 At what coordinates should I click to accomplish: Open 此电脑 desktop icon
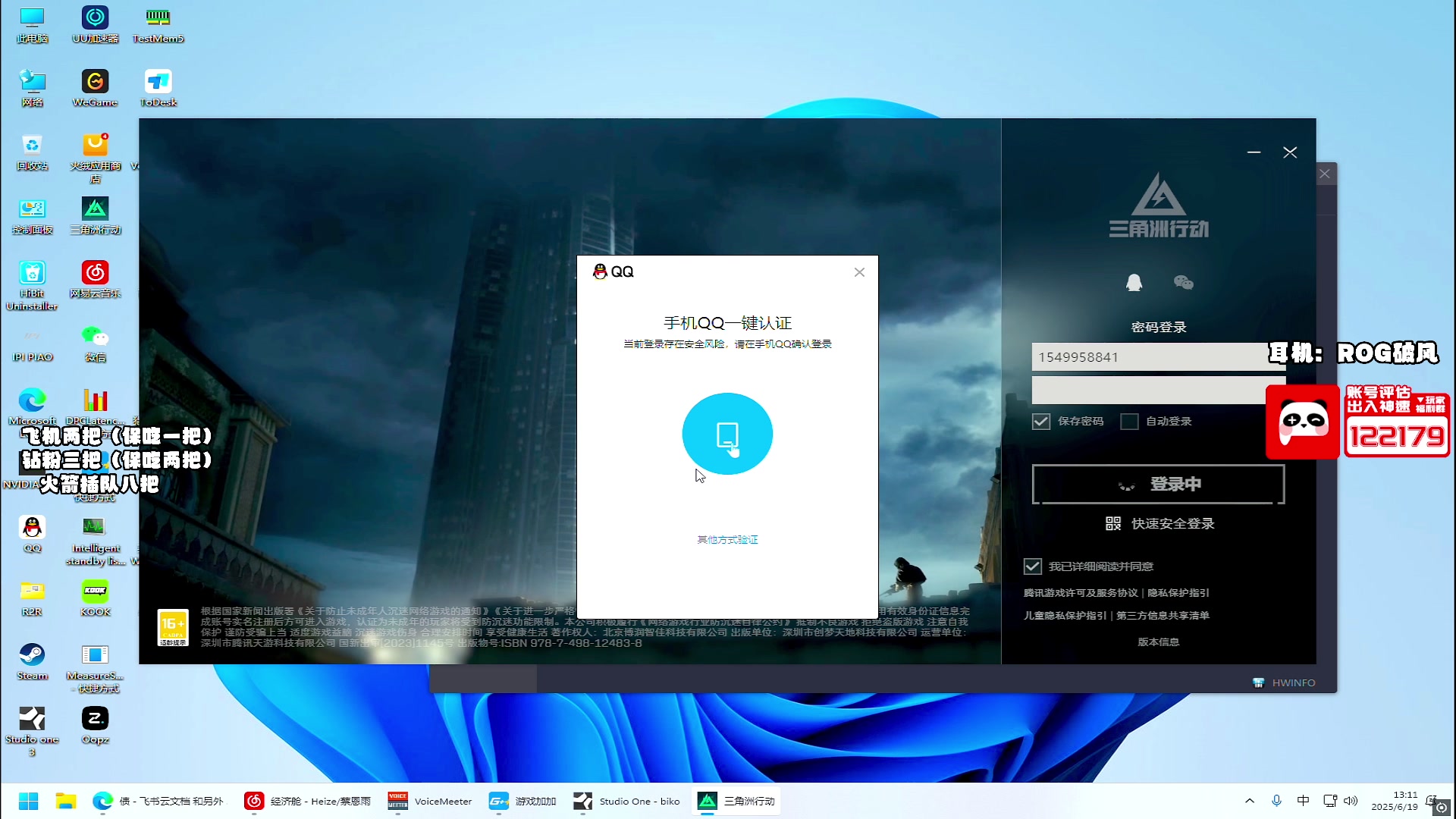(32, 25)
